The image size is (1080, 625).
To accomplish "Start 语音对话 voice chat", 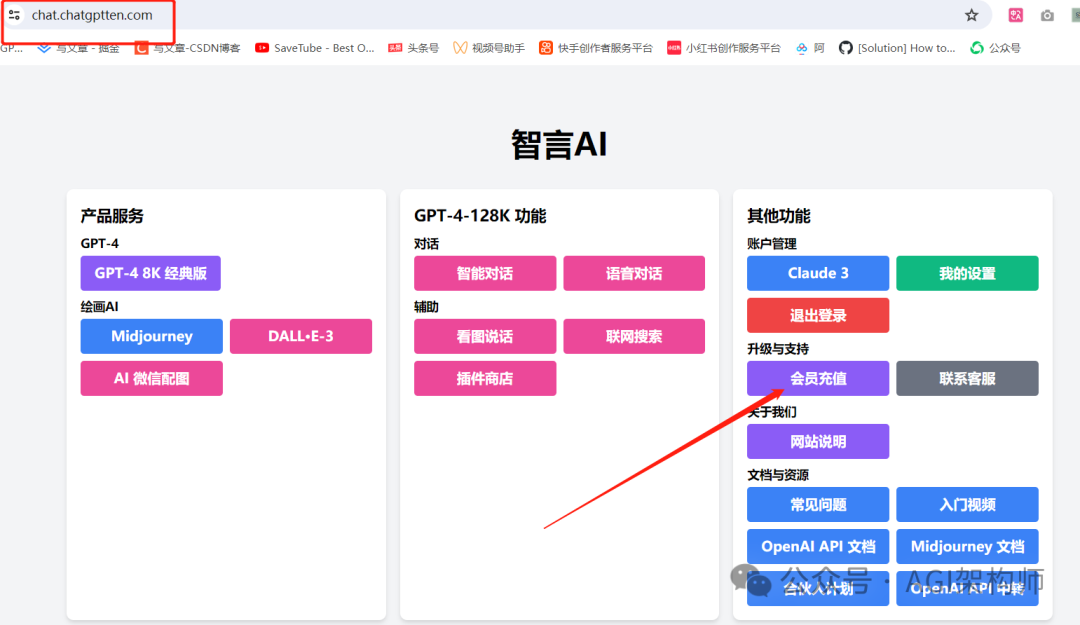I will pos(634,273).
